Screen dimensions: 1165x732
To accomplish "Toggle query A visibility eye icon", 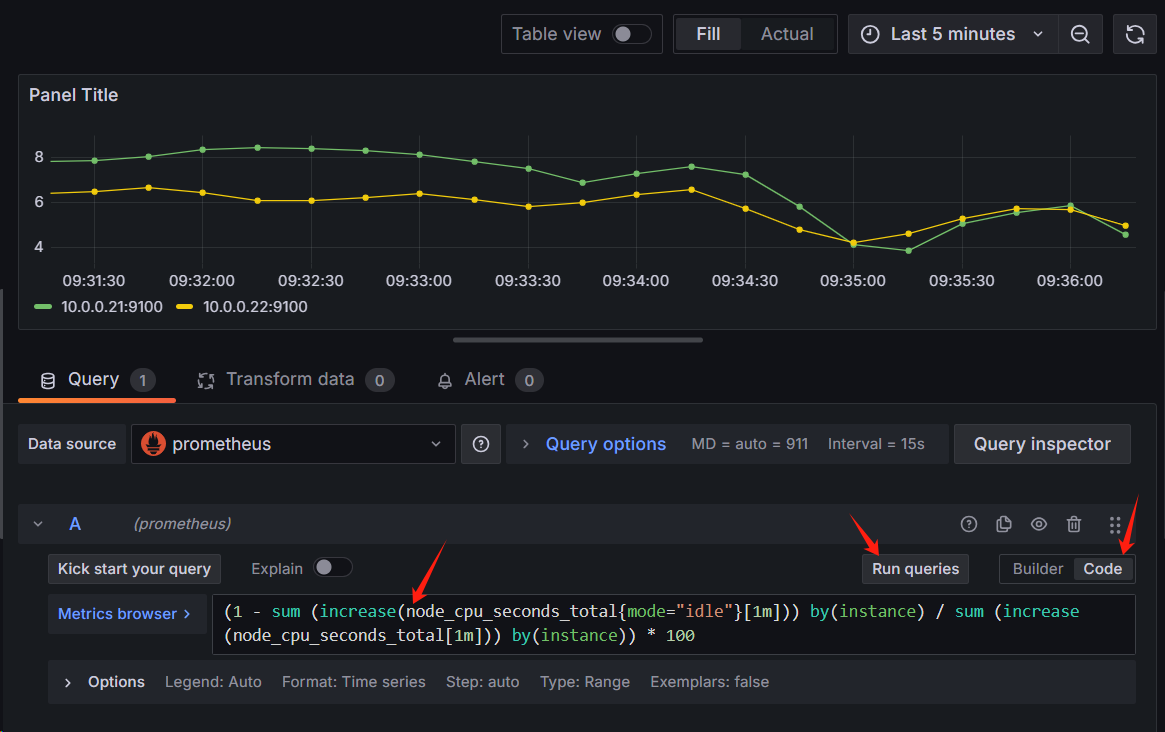I will point(1039,524).
